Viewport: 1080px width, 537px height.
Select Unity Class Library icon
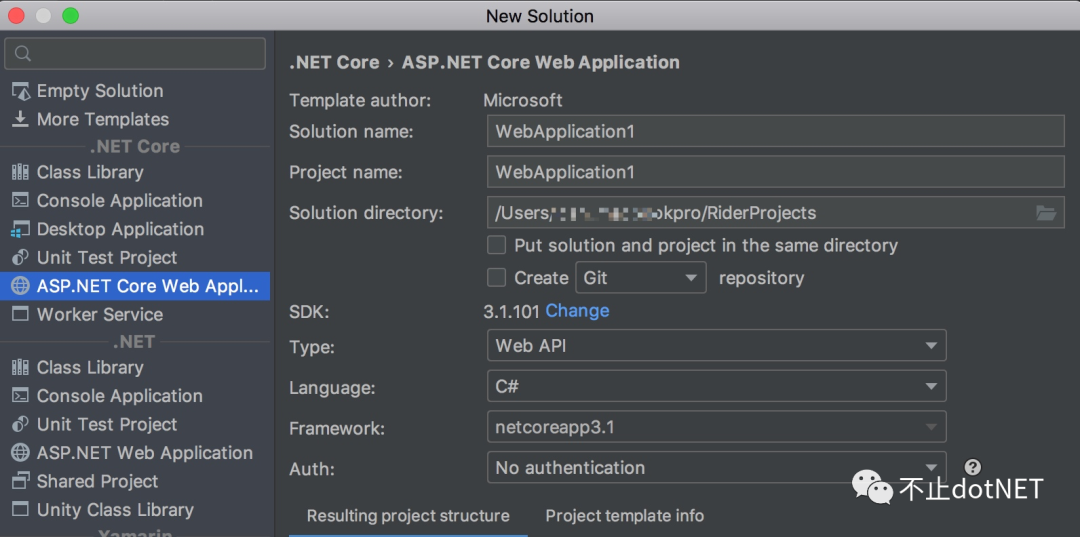pyautogui.click(x=20, y=509)
